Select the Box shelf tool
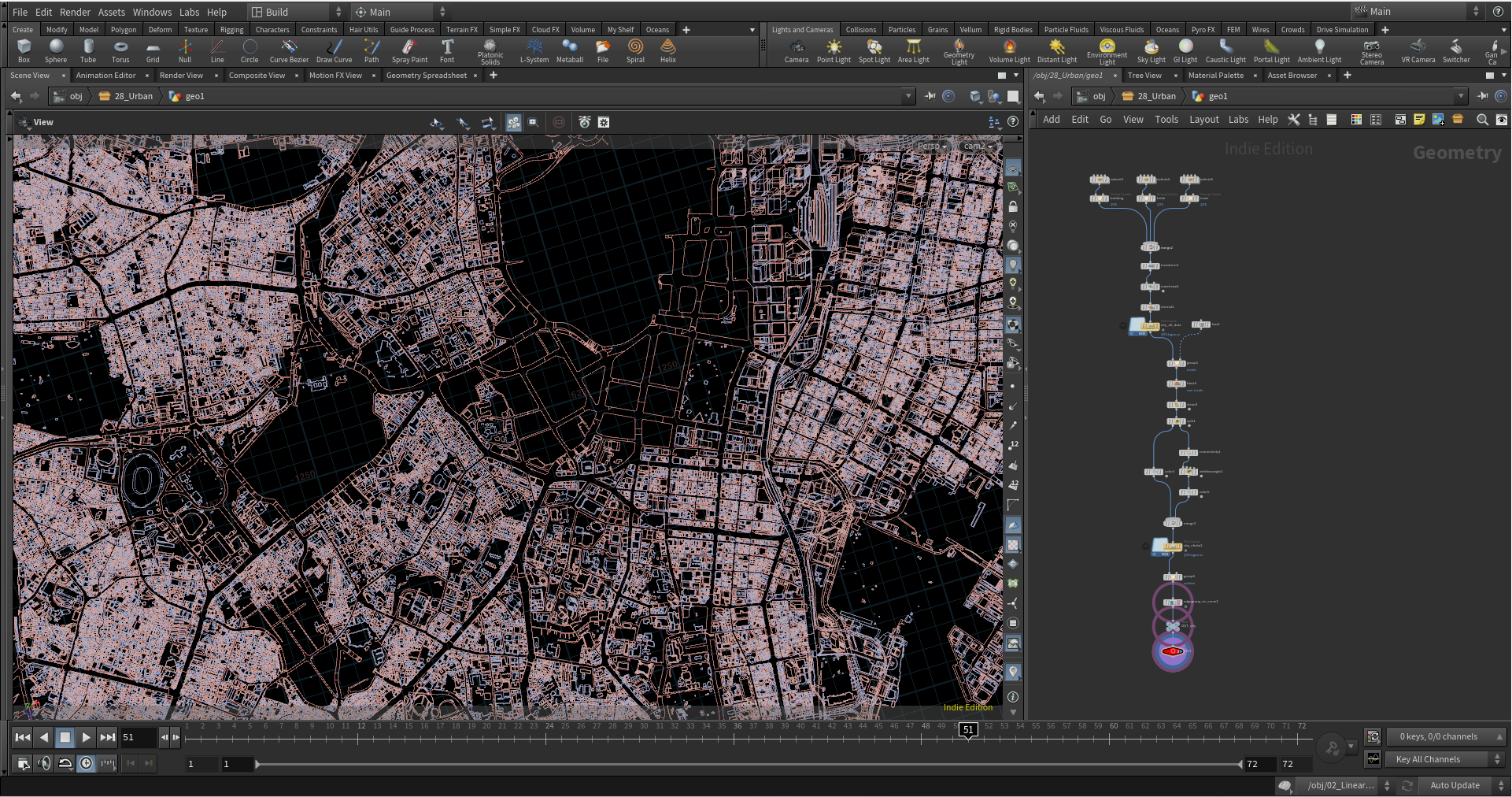 pos(24,51)
